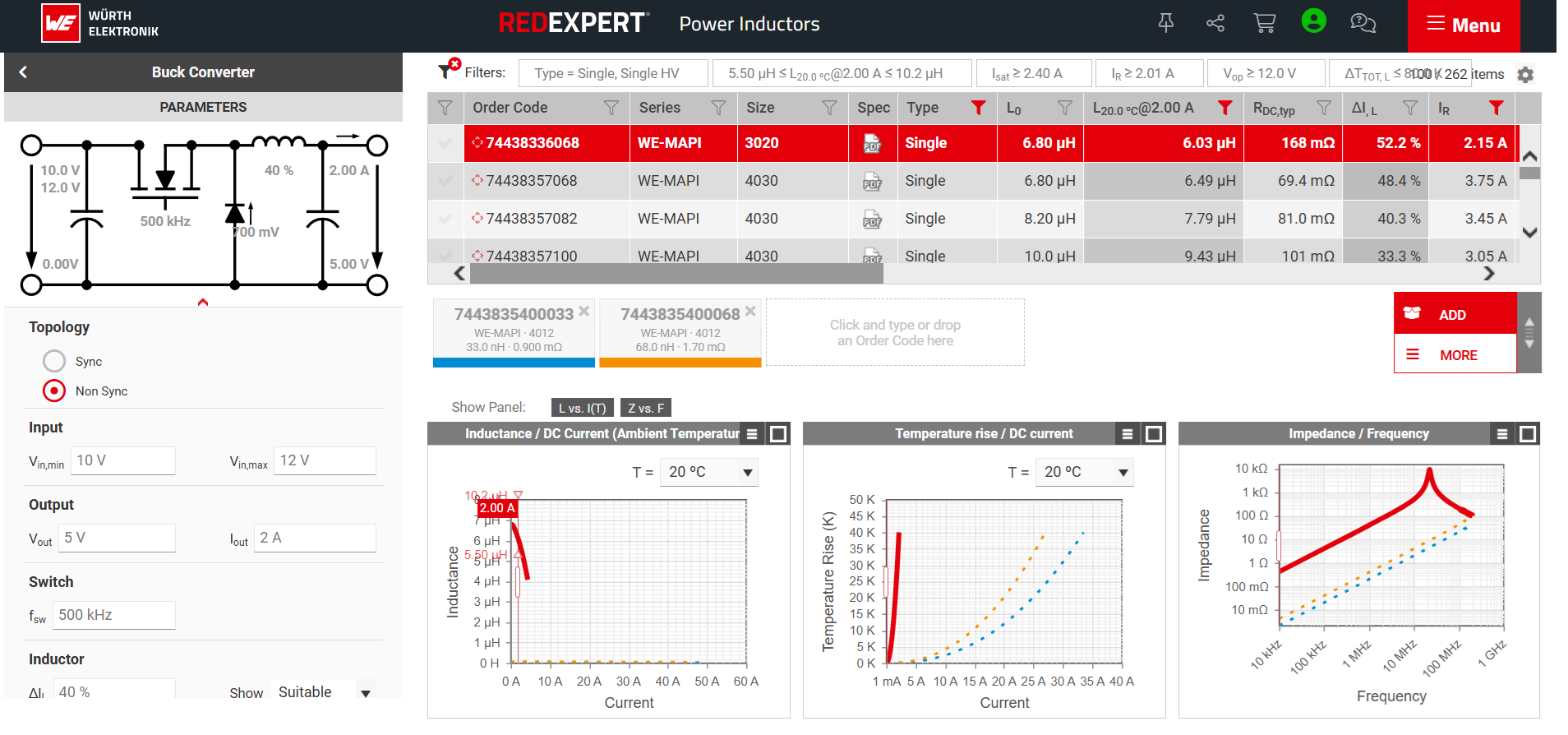Click the Vin,min input field
This screenshot has height=735, width=1568.
[123, 460]
